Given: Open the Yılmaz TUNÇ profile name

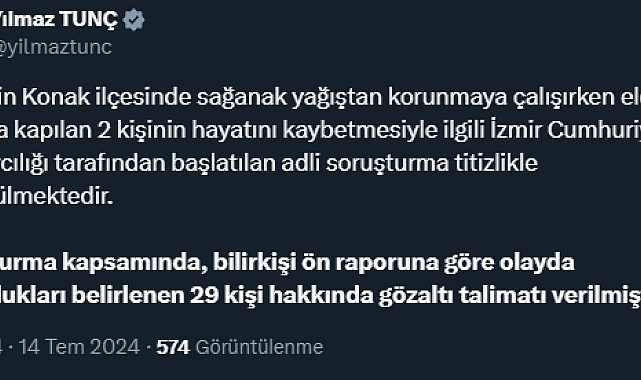Looking at the screenshot, I should click(58, 19).
